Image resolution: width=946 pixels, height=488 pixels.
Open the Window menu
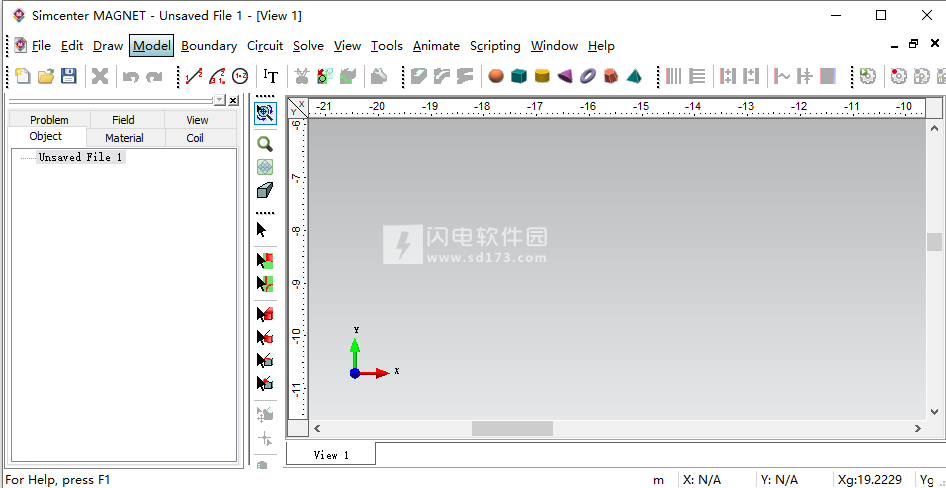[554, 46]
